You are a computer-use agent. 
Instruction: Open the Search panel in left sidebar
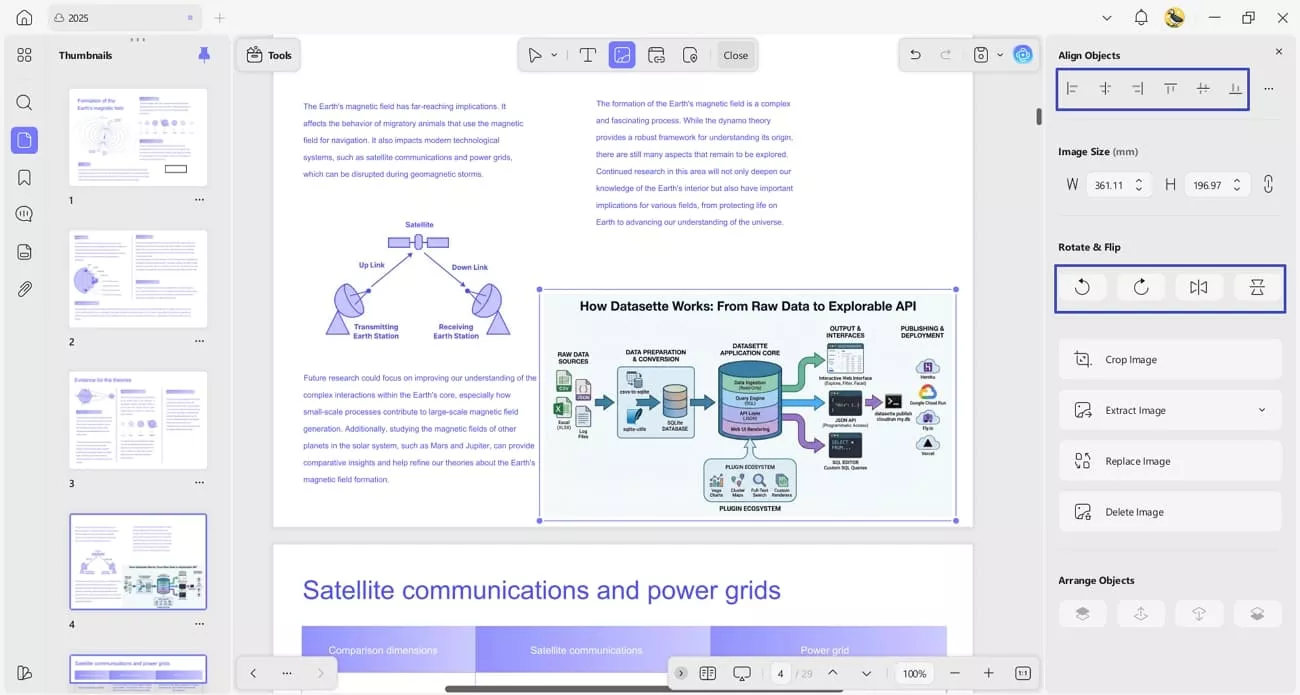[x=24, y=103]
